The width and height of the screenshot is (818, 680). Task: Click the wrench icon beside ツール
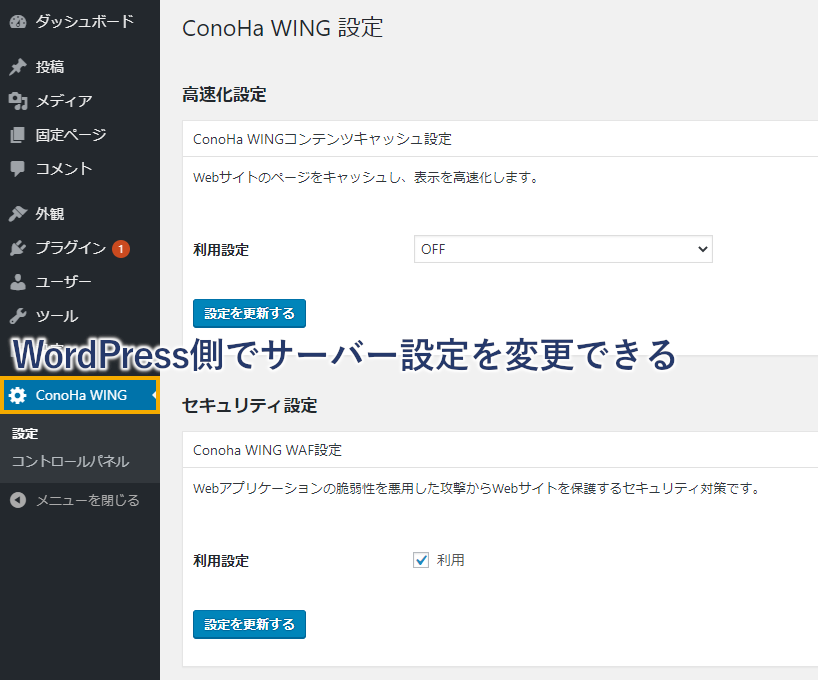(18, 316)
